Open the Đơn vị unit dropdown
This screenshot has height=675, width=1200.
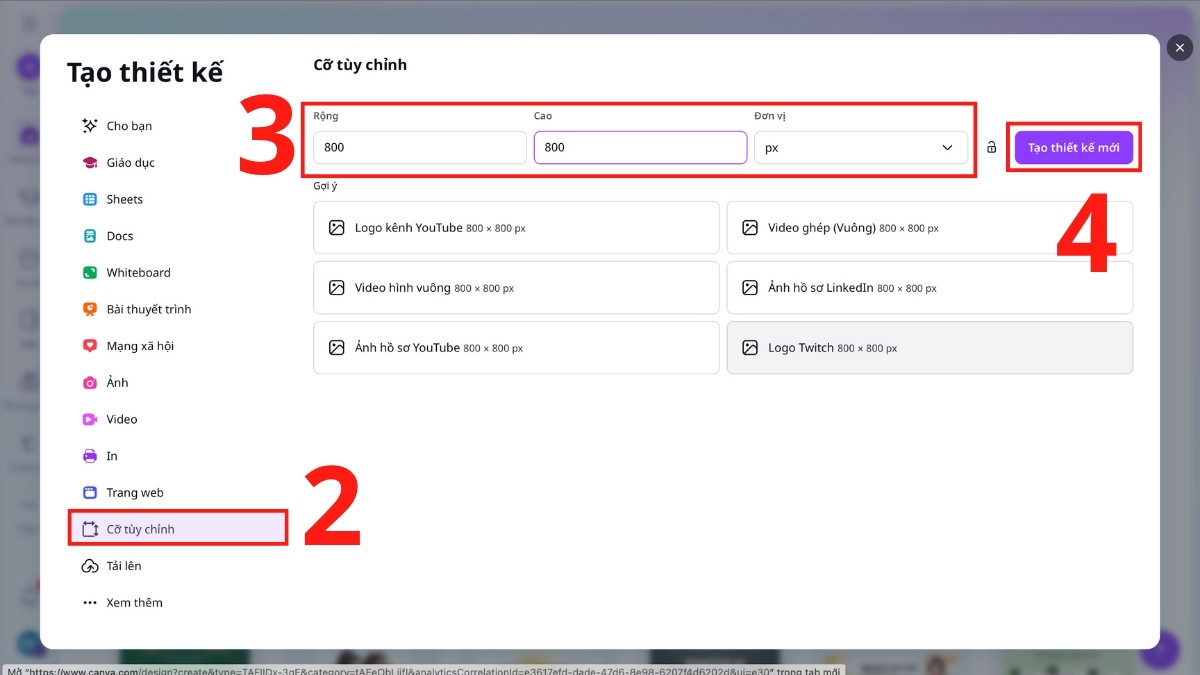861,146
